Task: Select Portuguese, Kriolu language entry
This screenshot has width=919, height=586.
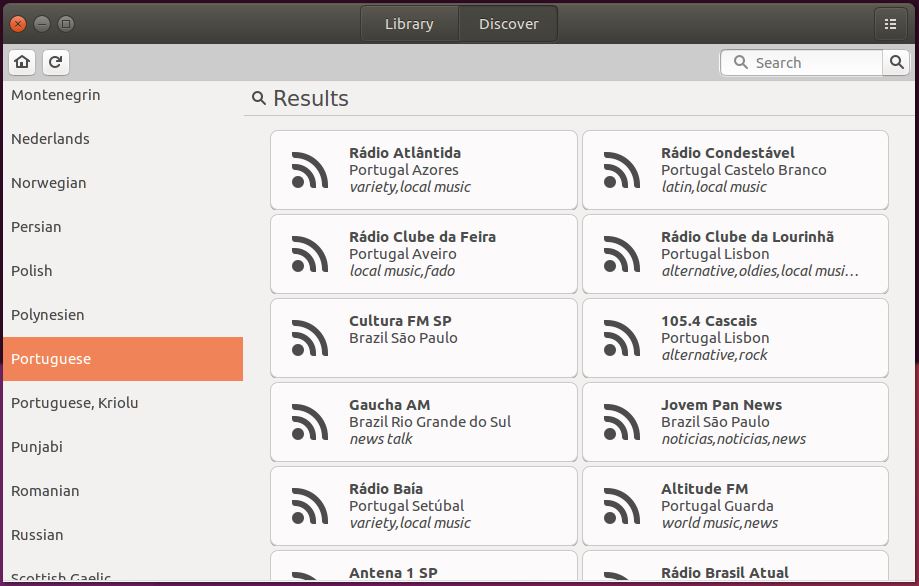Action: click(x=75, y=403)
